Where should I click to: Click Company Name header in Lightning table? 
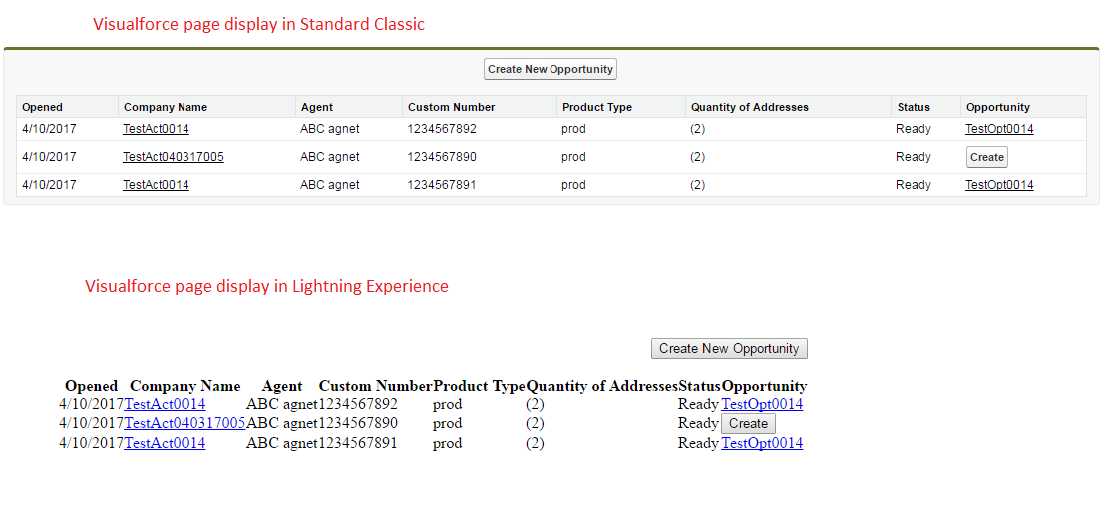pyautogui.click(x=185, y=386)
